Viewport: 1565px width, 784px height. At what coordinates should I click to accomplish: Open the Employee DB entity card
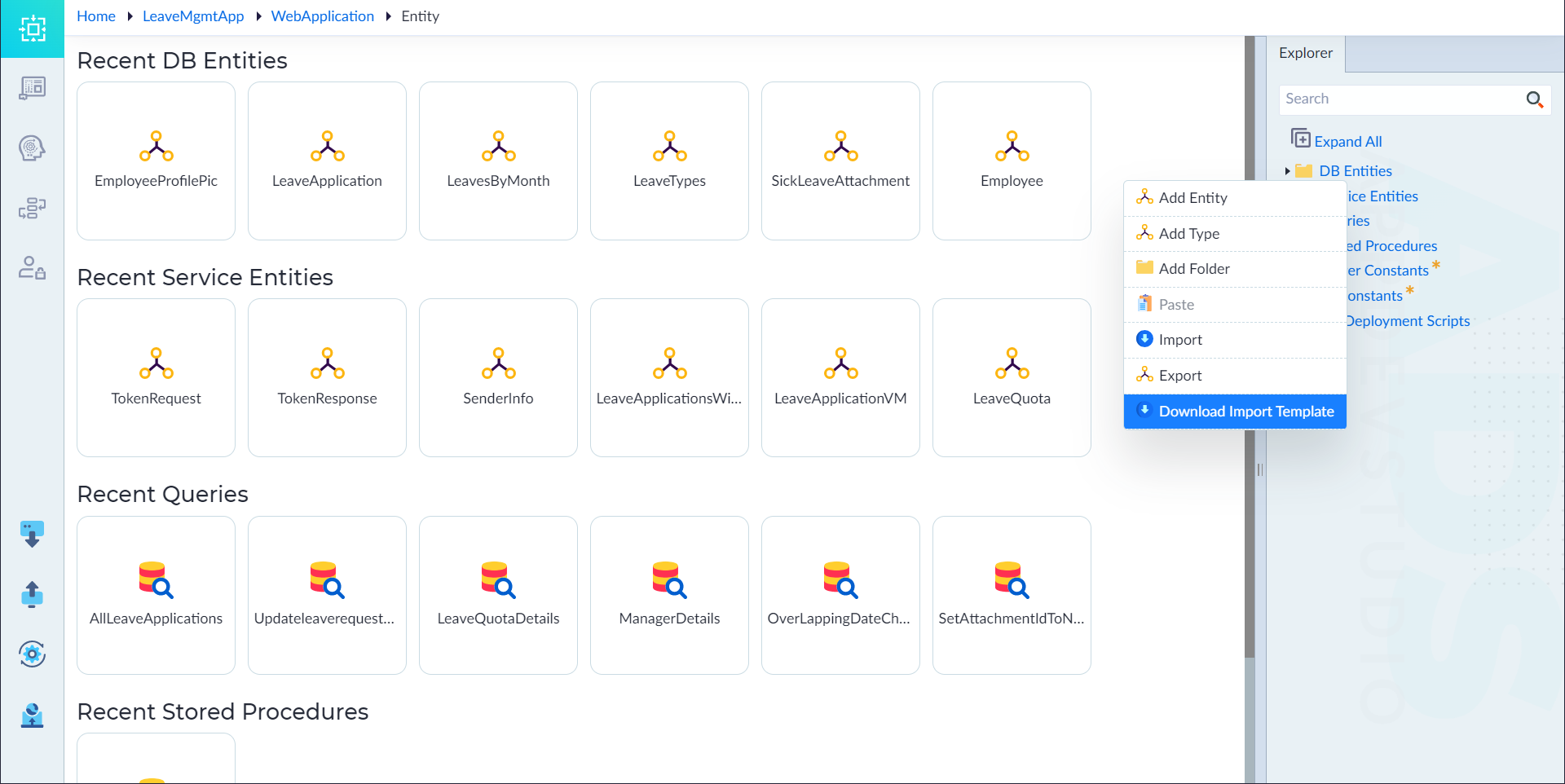click(x=1012, y=161)
